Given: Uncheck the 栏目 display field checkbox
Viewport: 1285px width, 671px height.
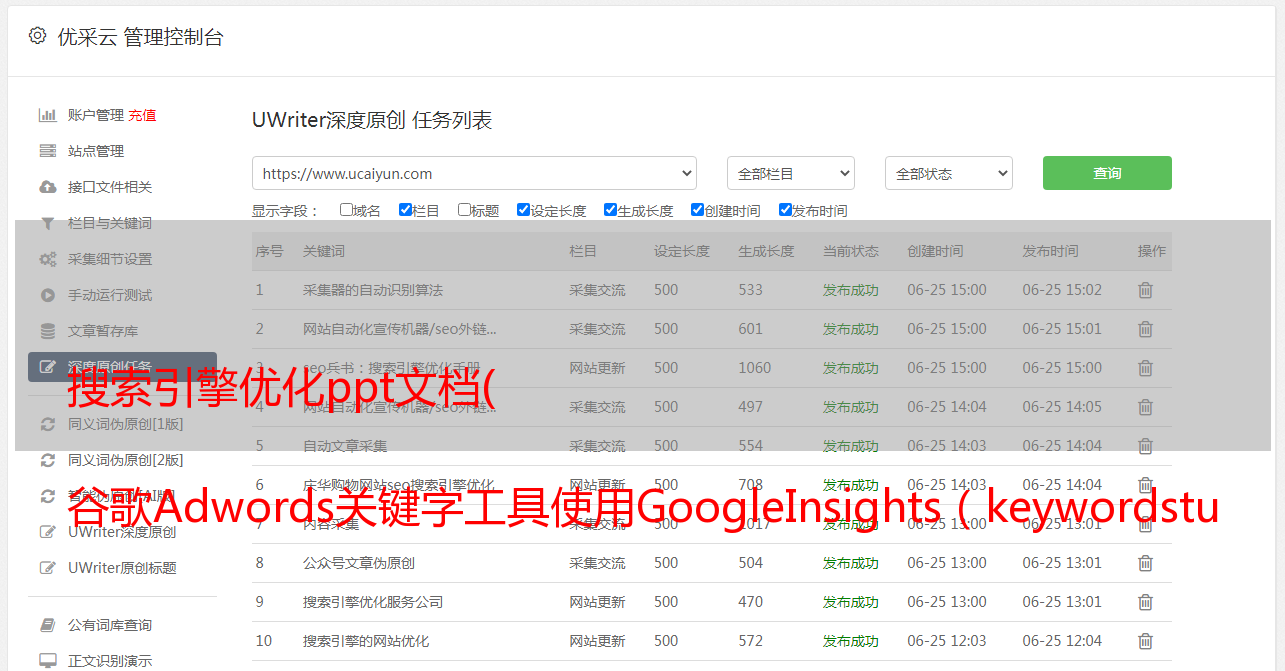Looking at the screenshot, I should coord(405,210).
